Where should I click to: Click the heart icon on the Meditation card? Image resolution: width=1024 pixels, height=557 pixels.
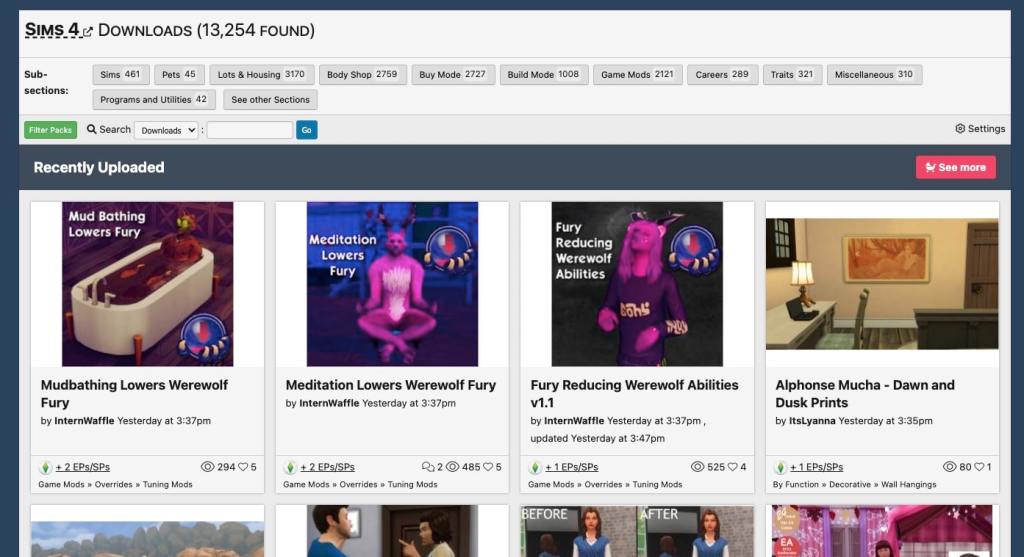(488, 467)
